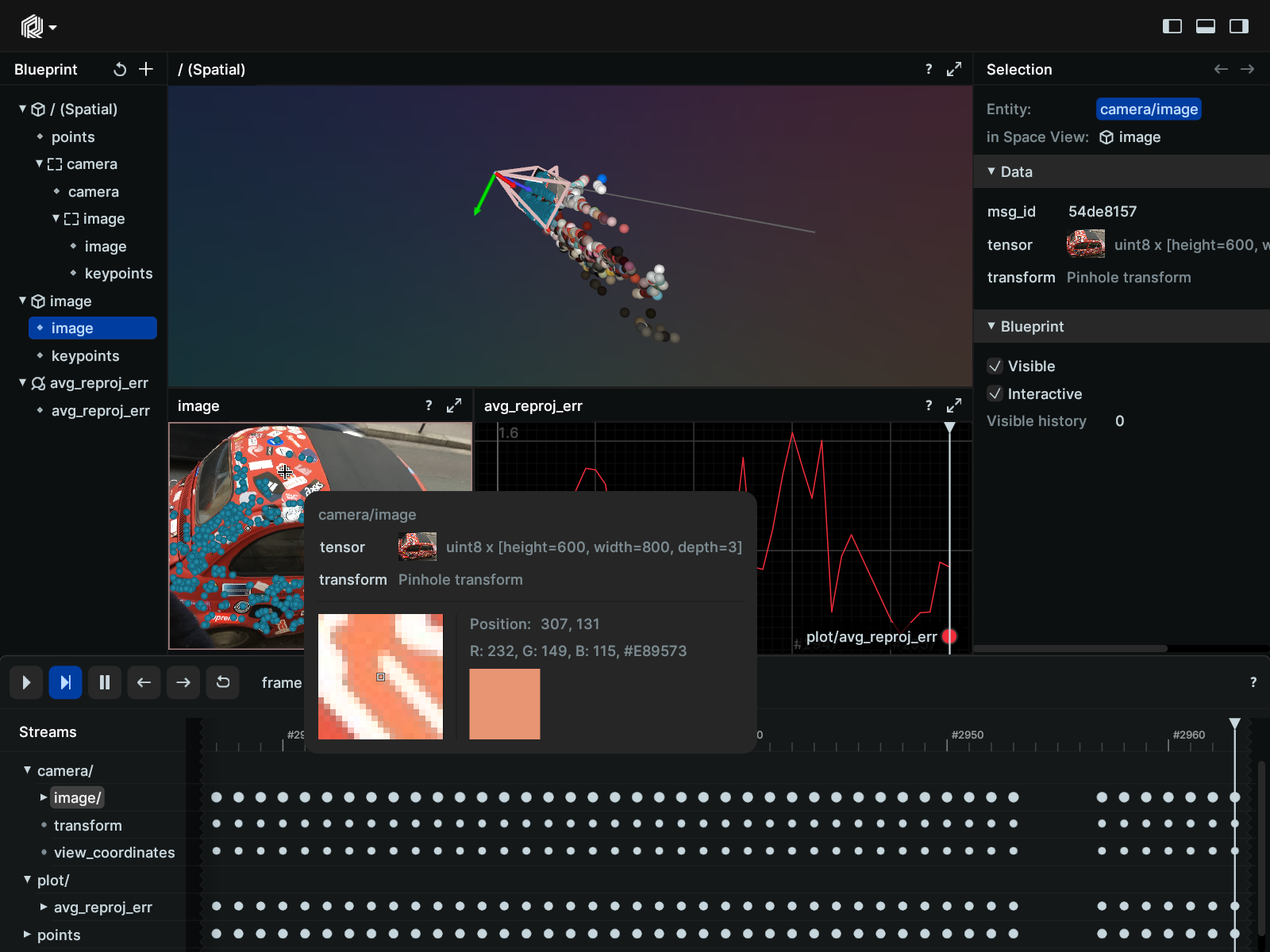Click the camera/image entity link
The height and width of the screenshot is (952, 1270).
pyautogui.click(x=1149, y=109)
